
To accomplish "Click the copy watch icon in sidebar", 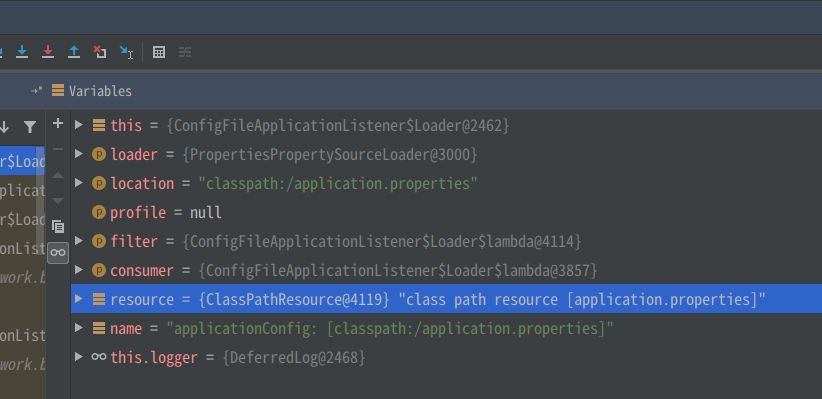I will pyautogui.click(x=58, y=227).
